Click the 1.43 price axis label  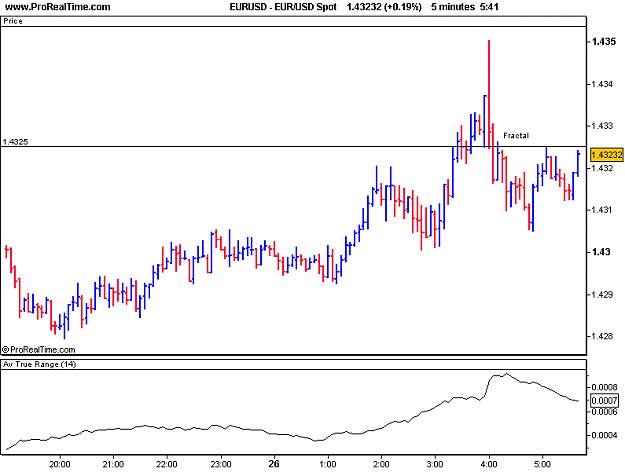[x=601, y=252]
